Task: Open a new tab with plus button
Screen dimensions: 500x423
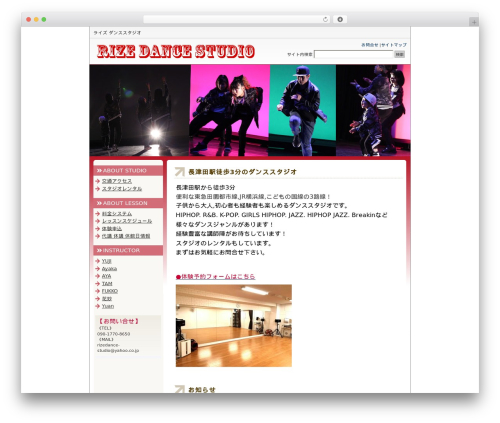Action: click(474, 22)
